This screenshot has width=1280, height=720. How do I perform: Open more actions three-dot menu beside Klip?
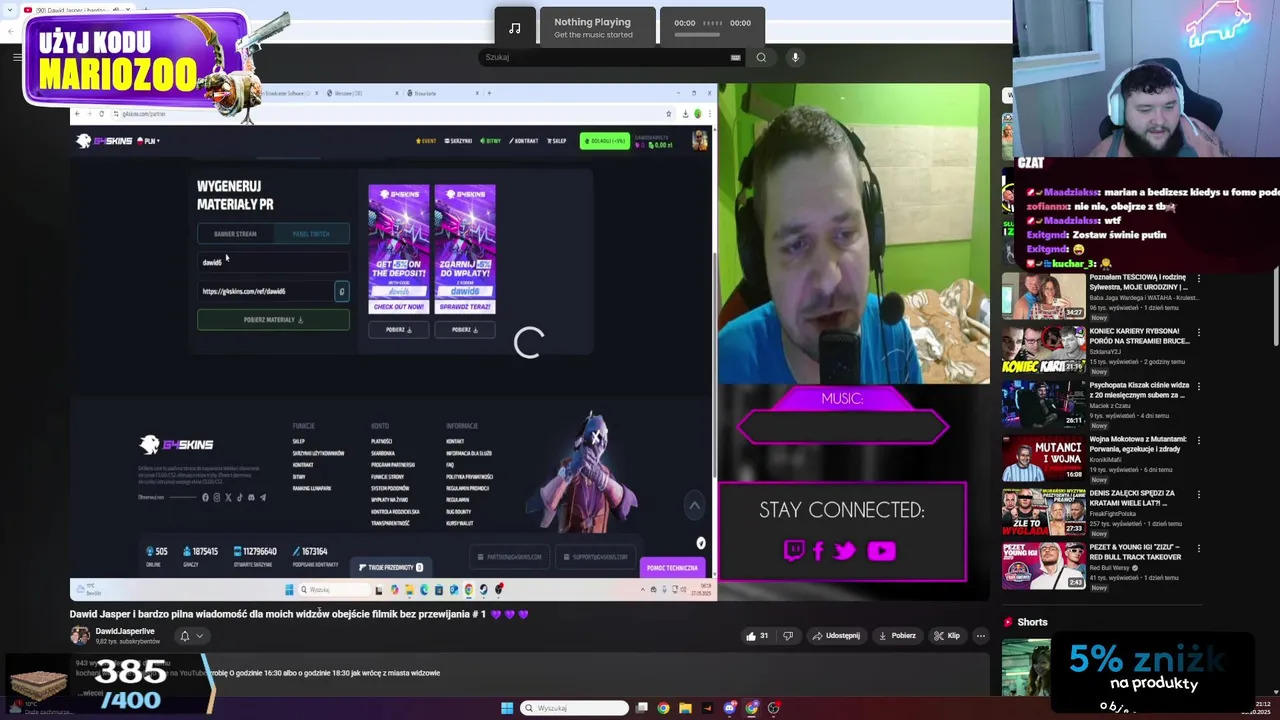pyautogui.click(x=980, y=635)
